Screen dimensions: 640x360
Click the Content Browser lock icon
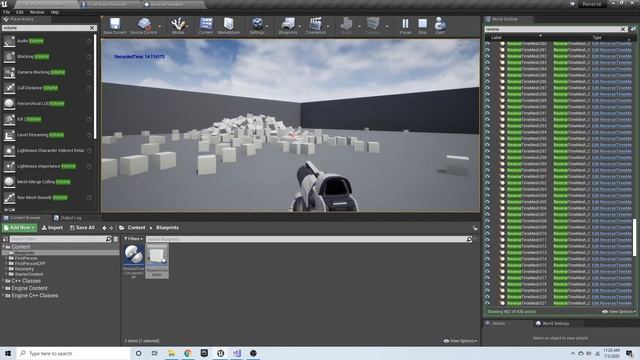point(475,228)
